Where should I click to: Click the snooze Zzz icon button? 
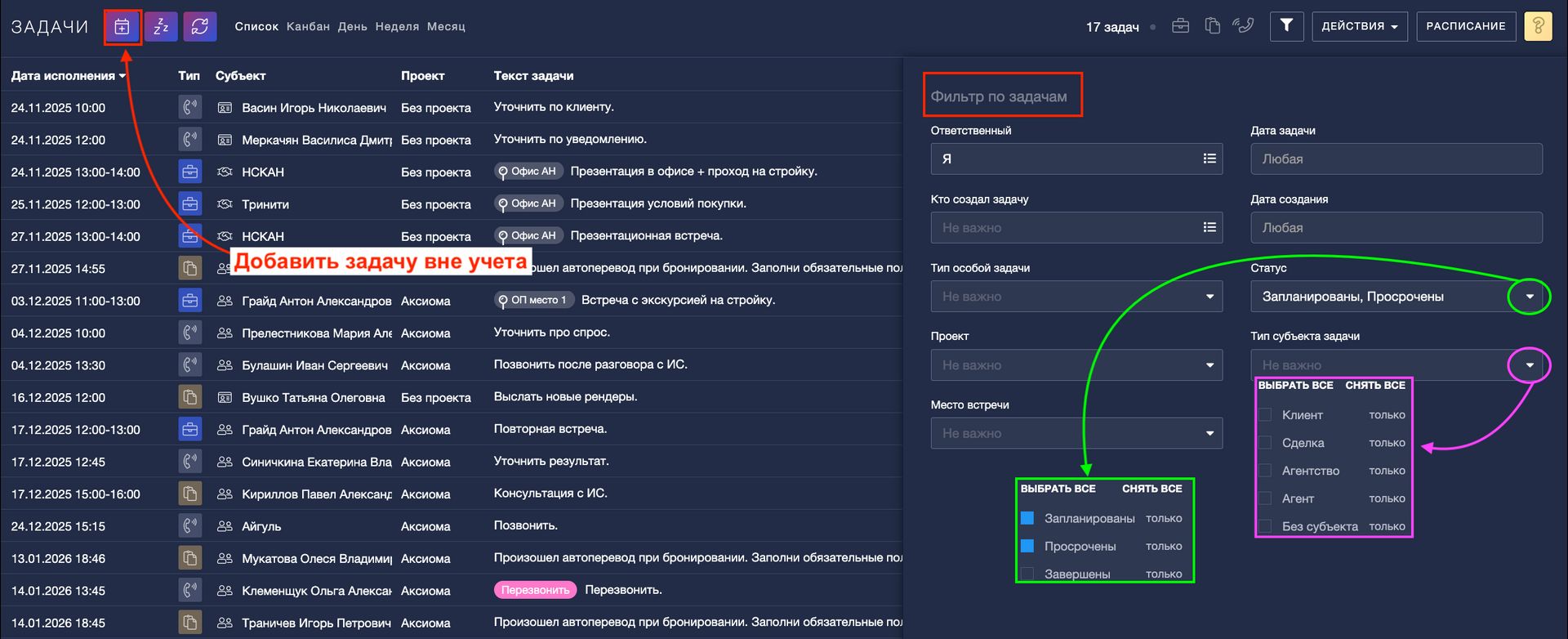click(x=161, y=27)
